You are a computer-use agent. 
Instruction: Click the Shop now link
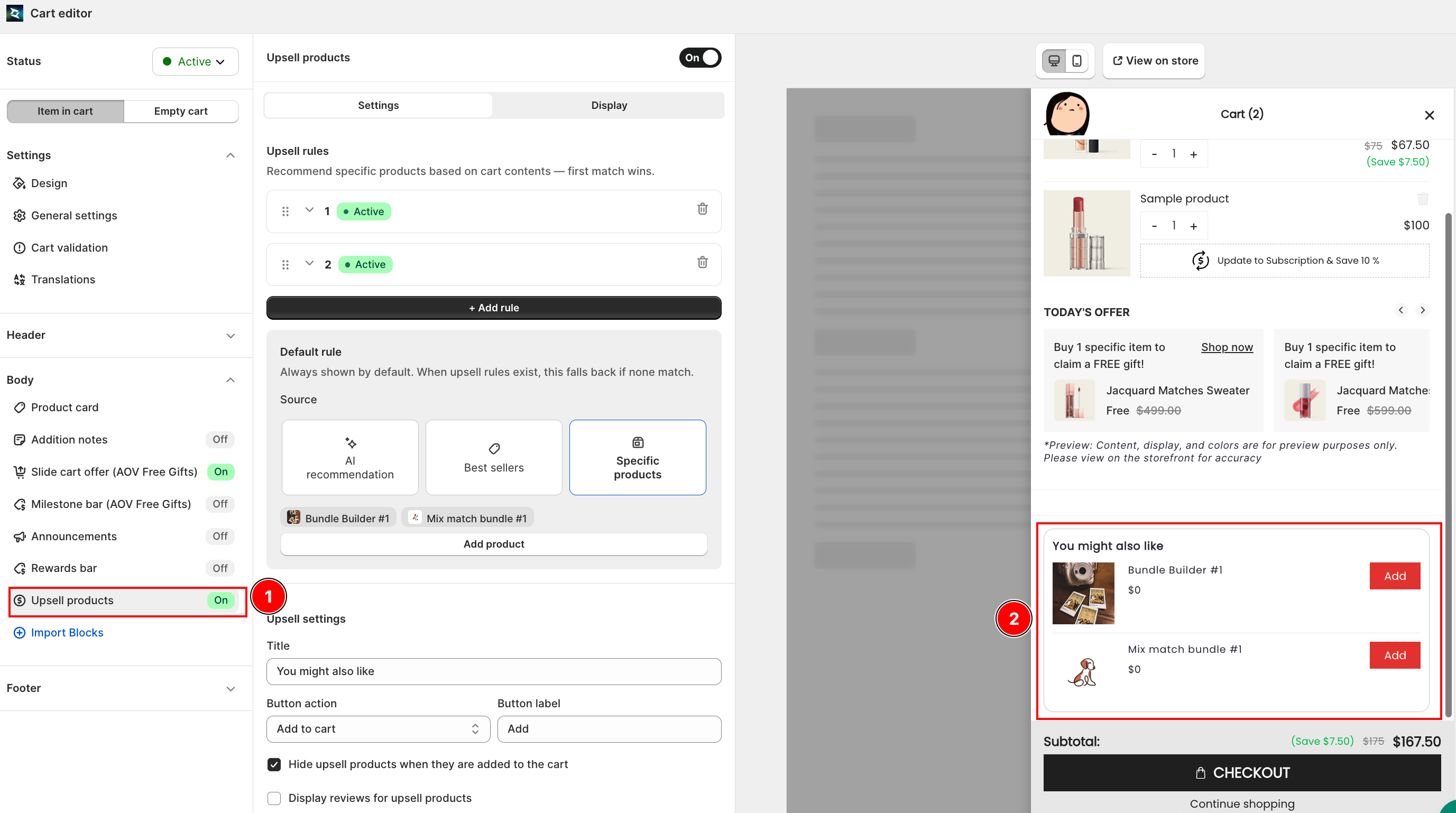click(1227, 347)
